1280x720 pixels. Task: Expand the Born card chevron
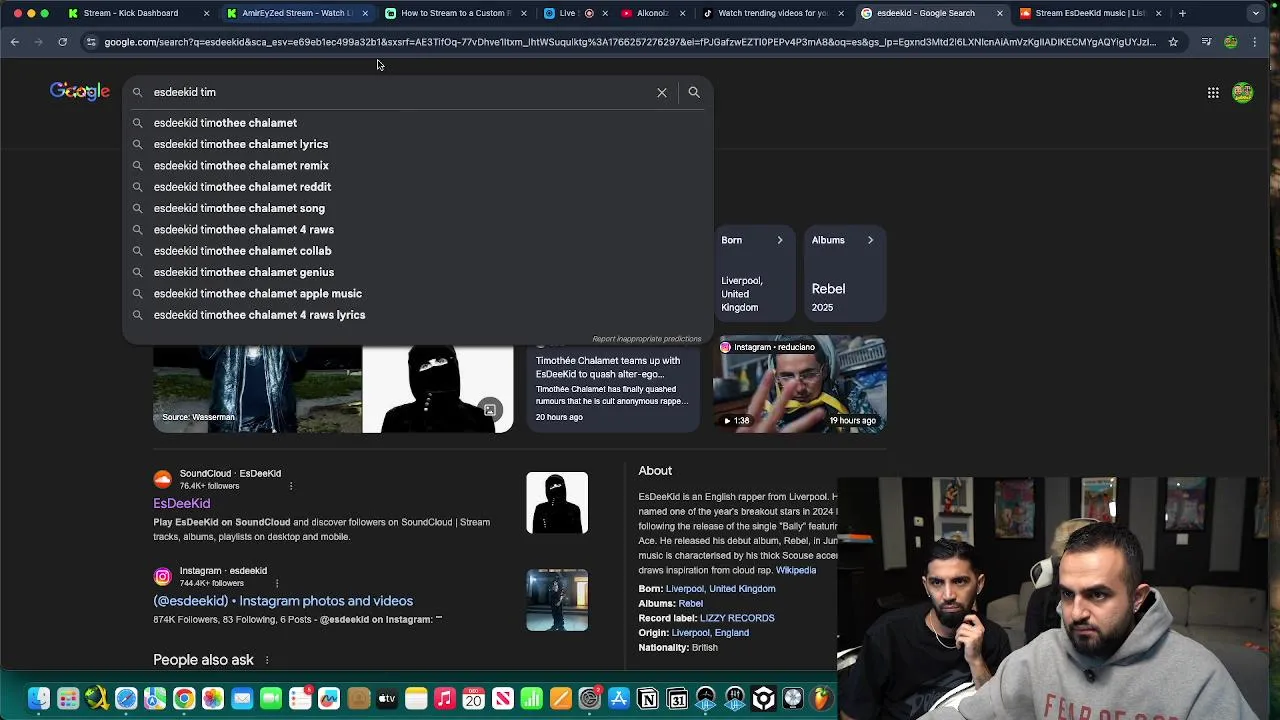pyautogui.click(x=780, y=240)
